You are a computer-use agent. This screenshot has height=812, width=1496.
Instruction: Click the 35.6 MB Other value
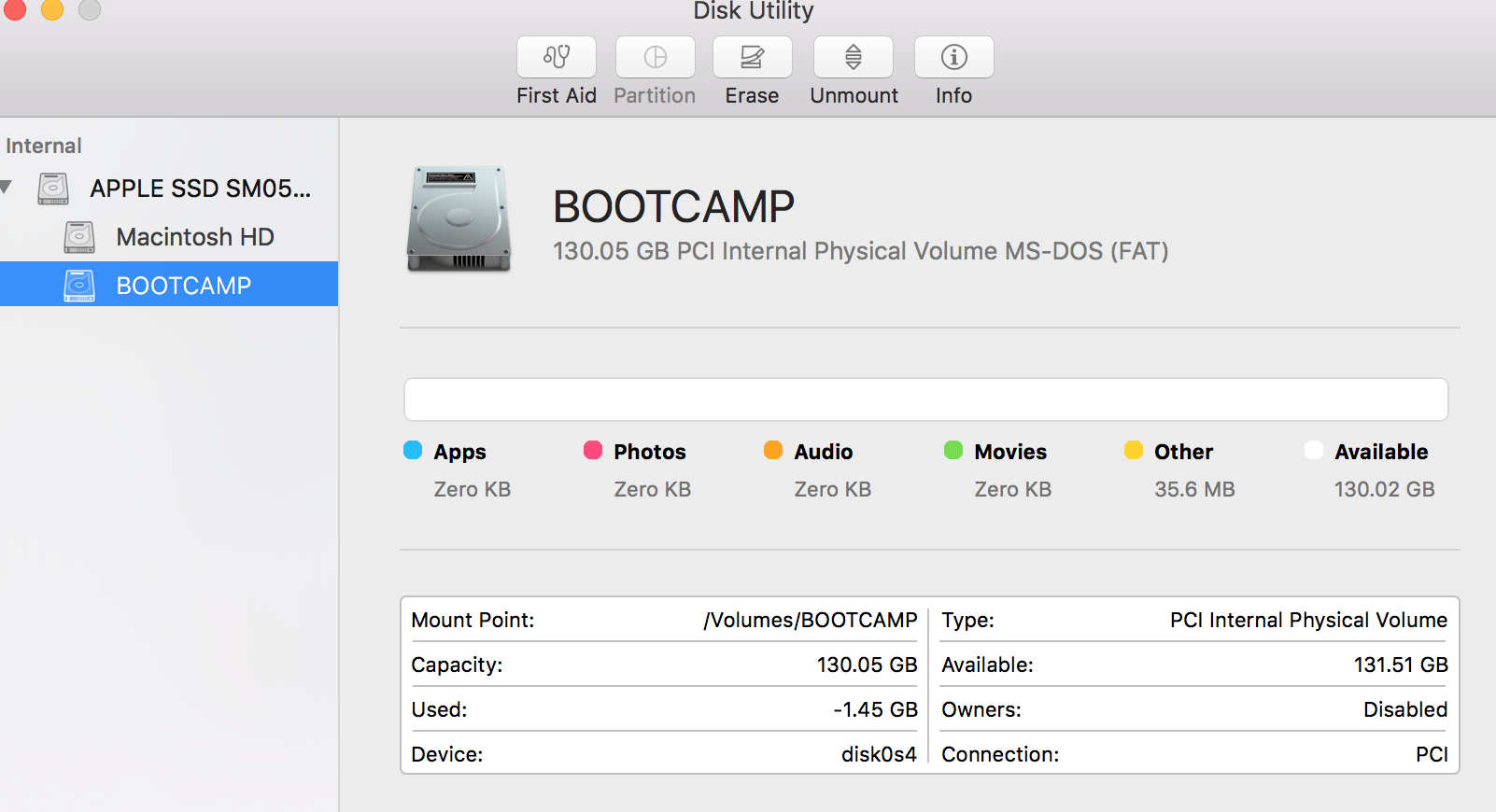tap(1194, 489)
